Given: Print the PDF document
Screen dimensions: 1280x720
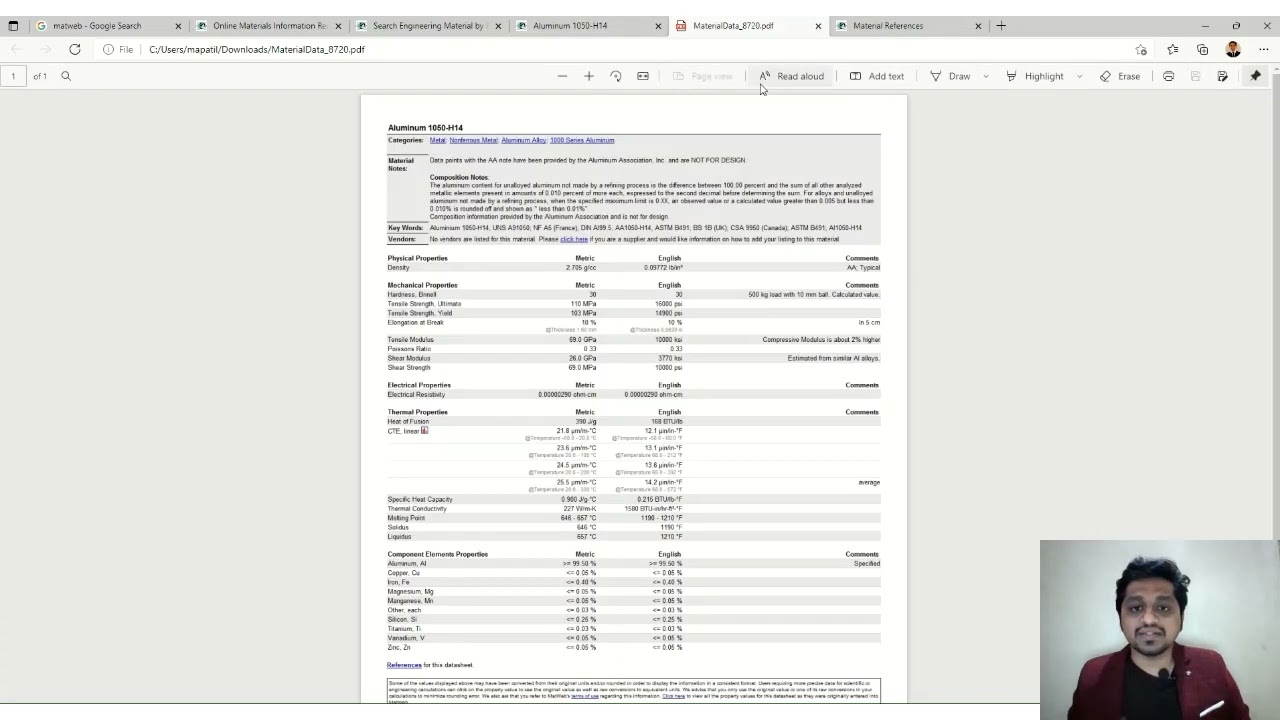Looking at the screenshot, I should [x=1168, y=76].
